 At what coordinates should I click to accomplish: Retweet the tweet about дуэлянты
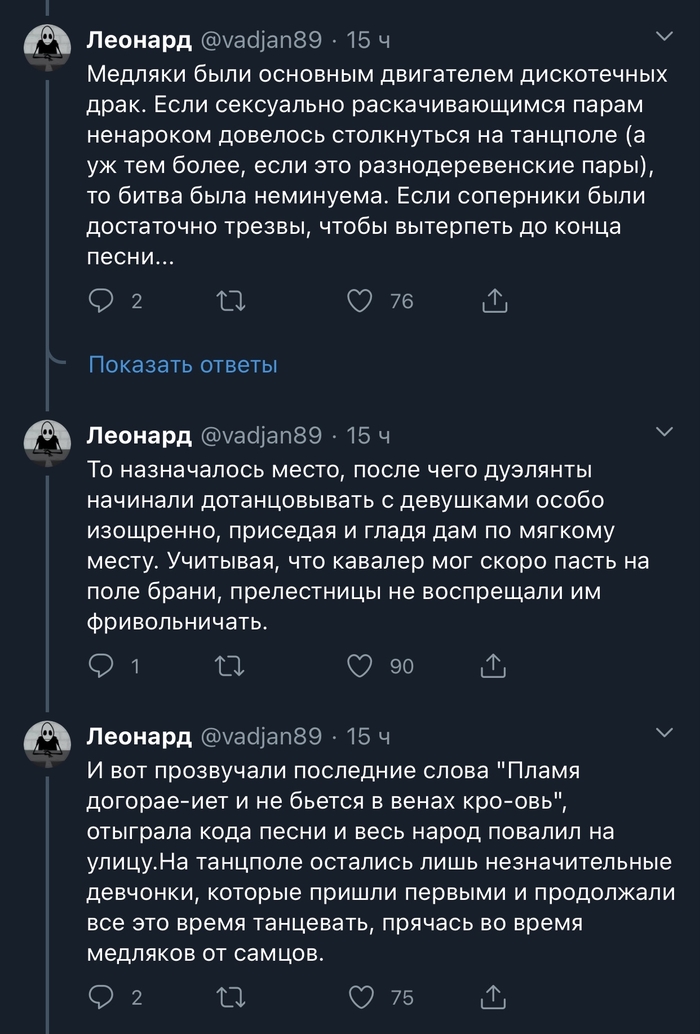(231, 665)
